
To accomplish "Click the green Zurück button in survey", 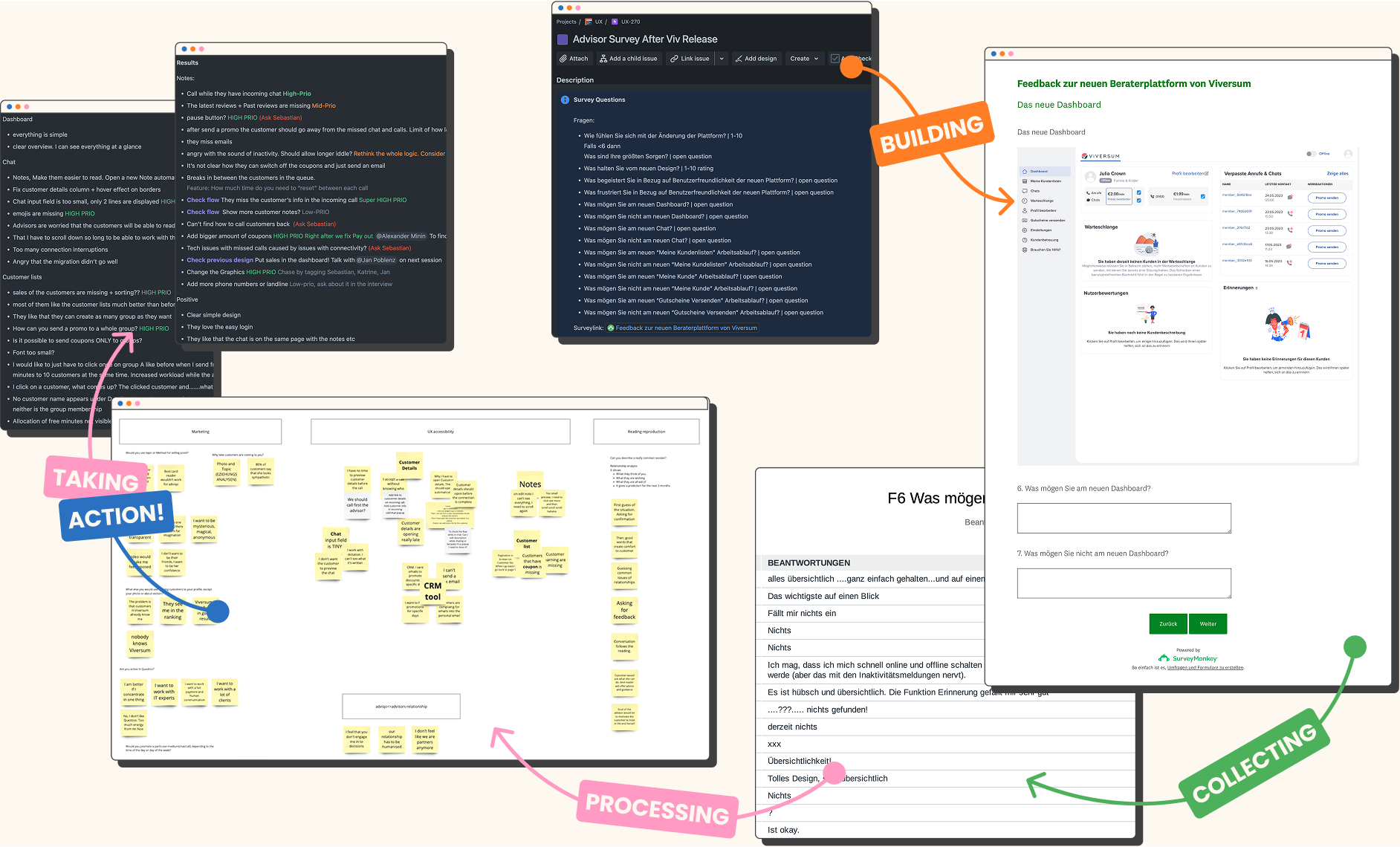I will pos(1168,623).
